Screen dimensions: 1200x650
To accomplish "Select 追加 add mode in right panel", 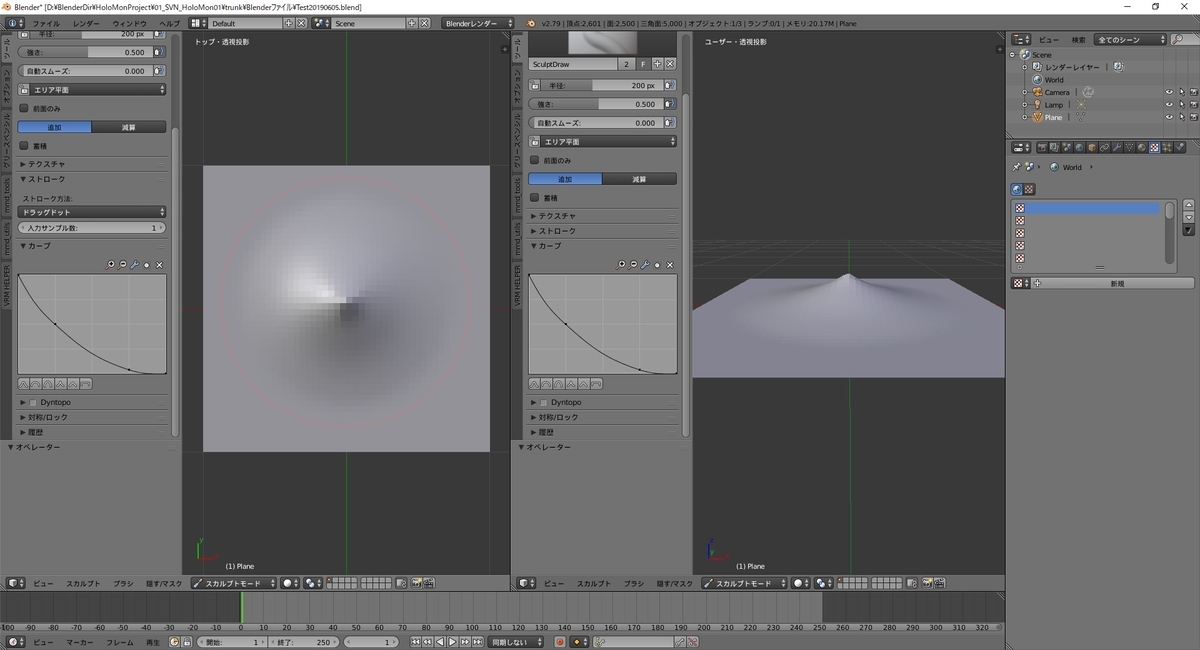I will (x=565, y=179).
